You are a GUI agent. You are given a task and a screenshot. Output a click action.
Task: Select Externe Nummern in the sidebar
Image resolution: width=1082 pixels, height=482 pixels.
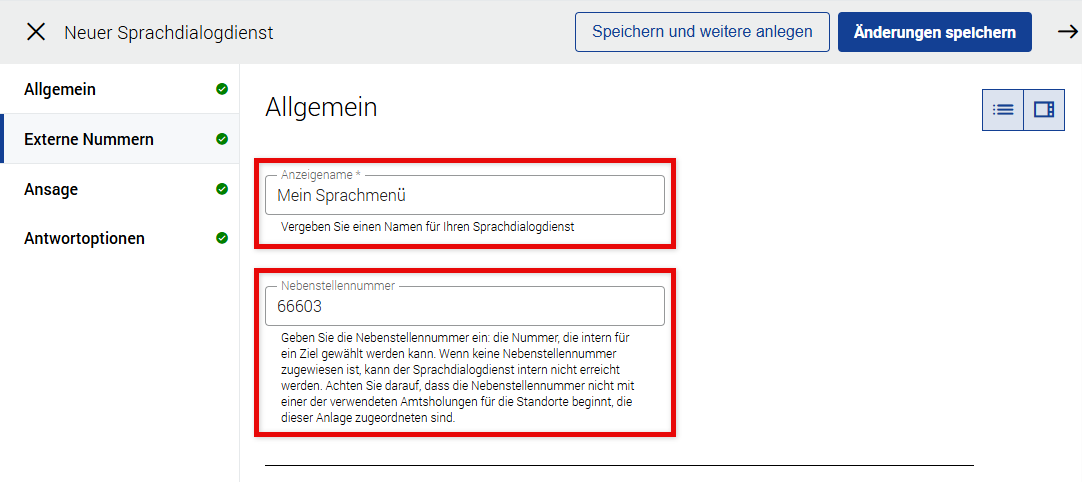(x=89, y=139)
